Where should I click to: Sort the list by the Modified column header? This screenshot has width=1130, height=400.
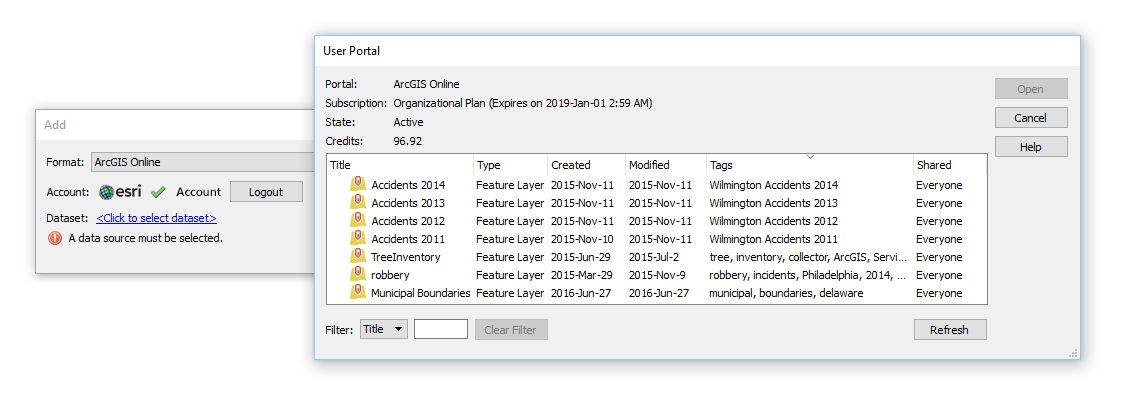[665, 165]
